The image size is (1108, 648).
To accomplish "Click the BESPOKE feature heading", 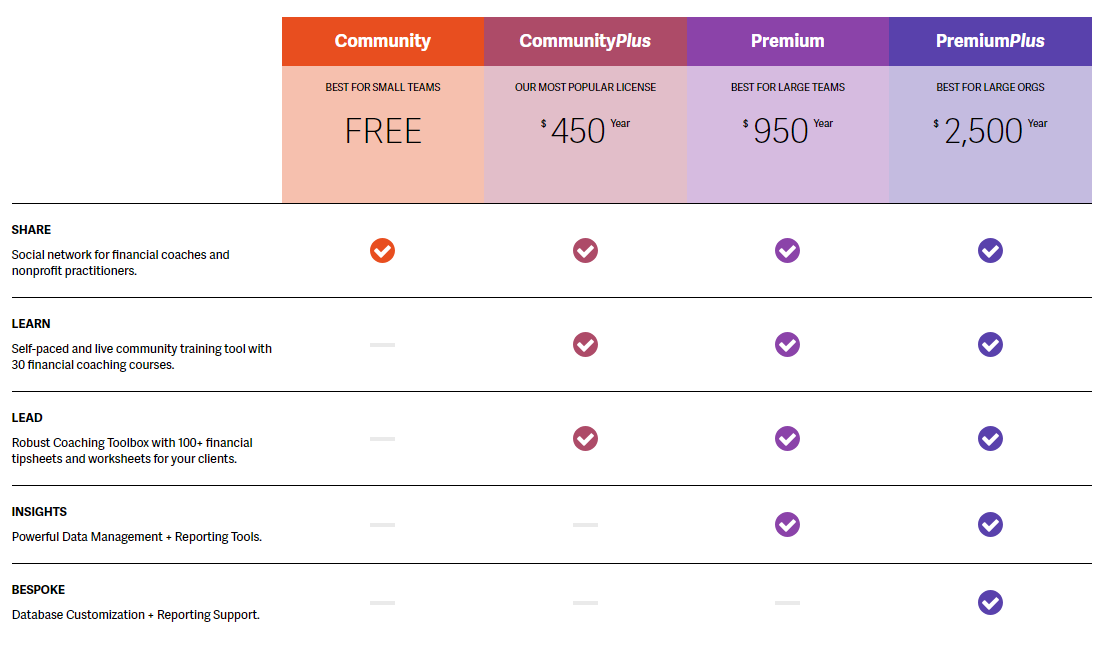I will pos(38,590).
